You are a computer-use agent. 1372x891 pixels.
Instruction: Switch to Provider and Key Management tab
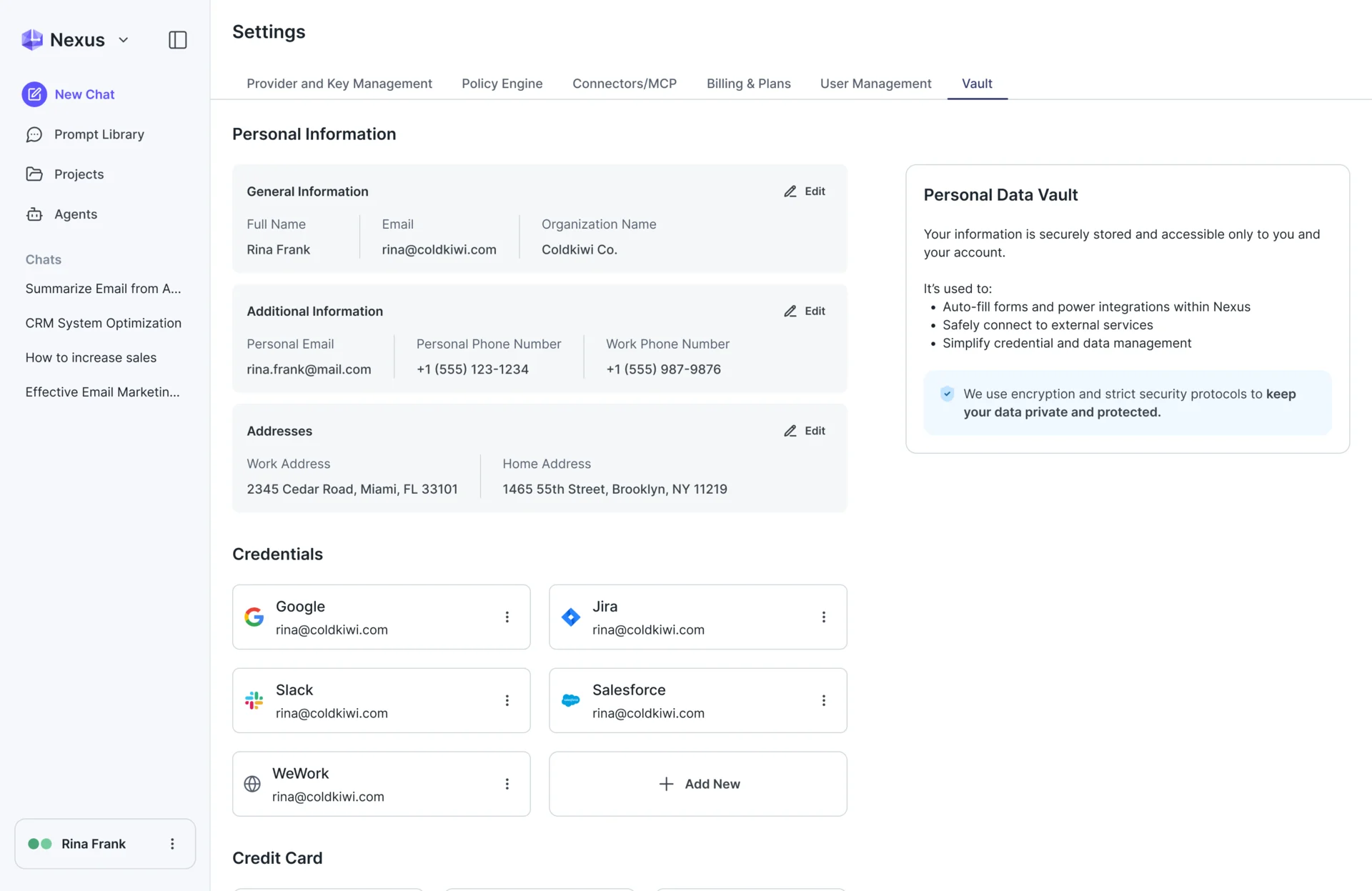click(339, 84)
